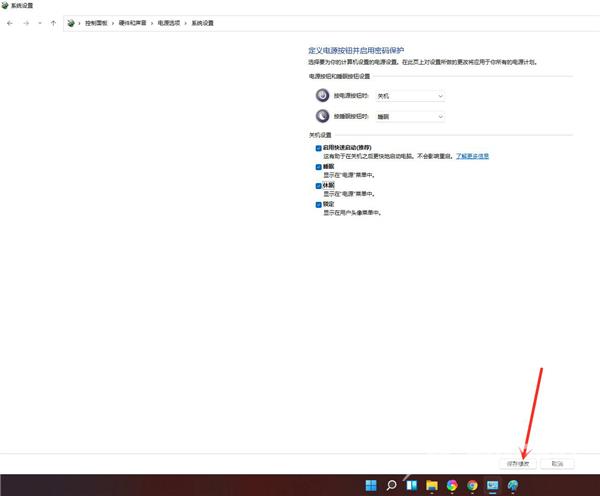600x496 pixels.
Task: Open Windows Start menu on taskbar
Action: pyautogui.click(x=371, y=485)
